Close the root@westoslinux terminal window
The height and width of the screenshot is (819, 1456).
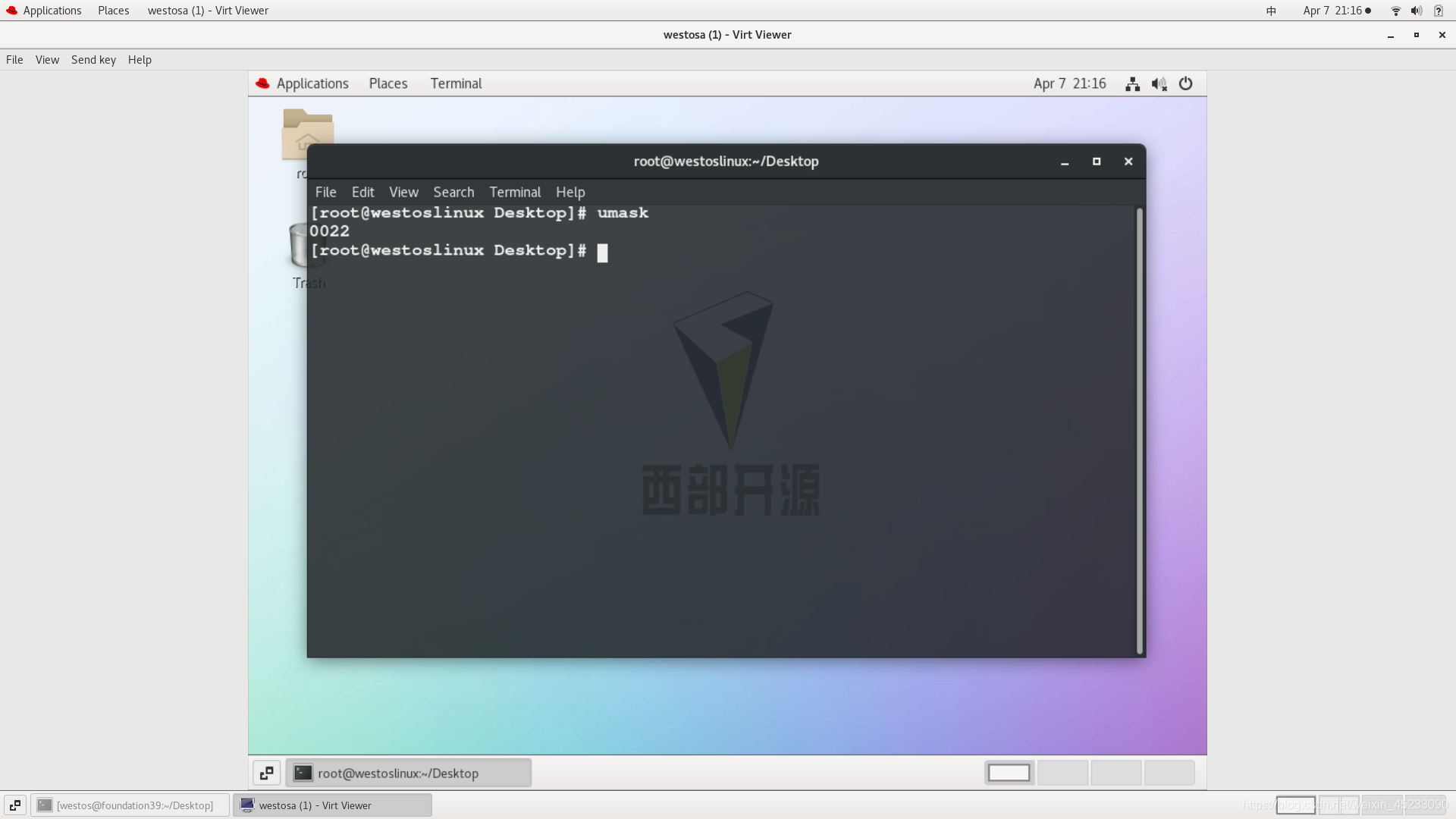[x=1128, y=162]
